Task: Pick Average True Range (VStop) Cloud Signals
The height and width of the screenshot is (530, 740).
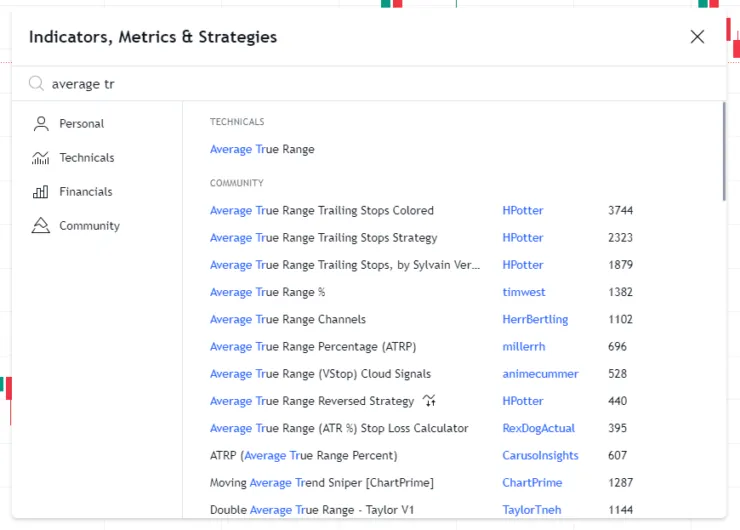Action: pyautogui.click(x=320, y=374)
